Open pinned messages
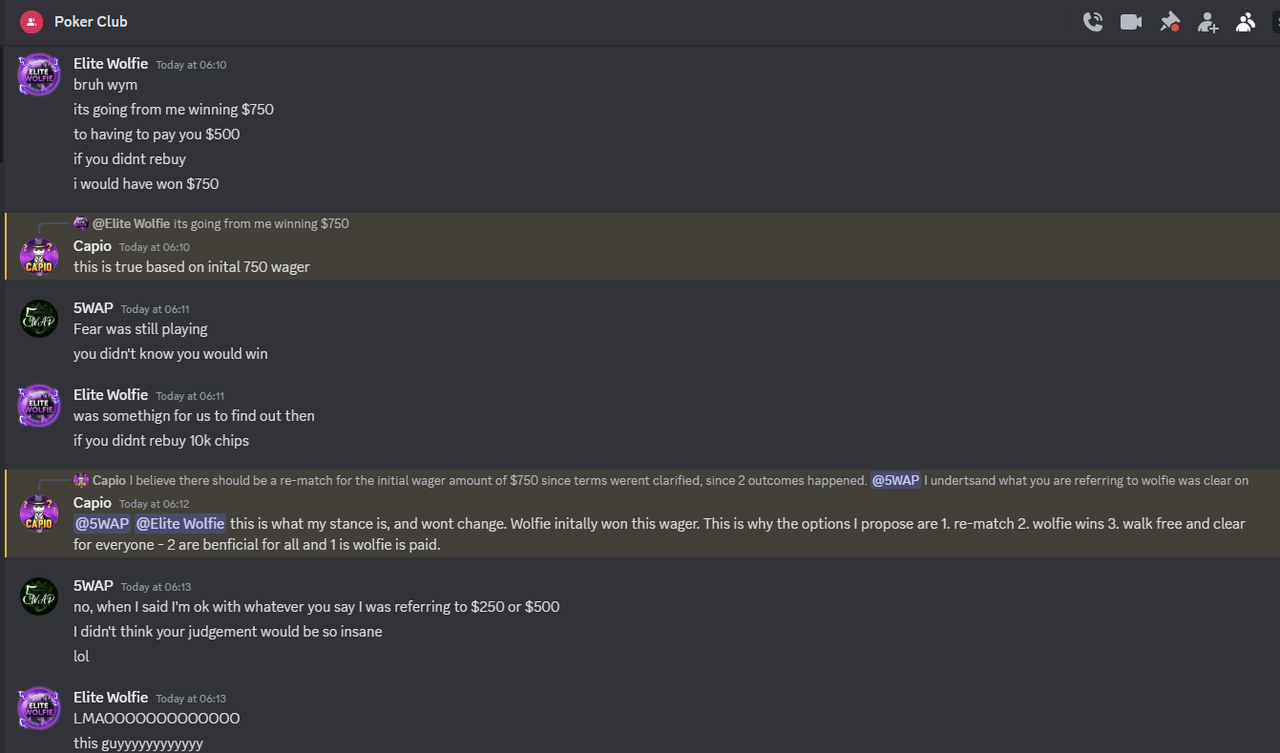This screenshot has width=1280, height=753. tap(1169, 22)
